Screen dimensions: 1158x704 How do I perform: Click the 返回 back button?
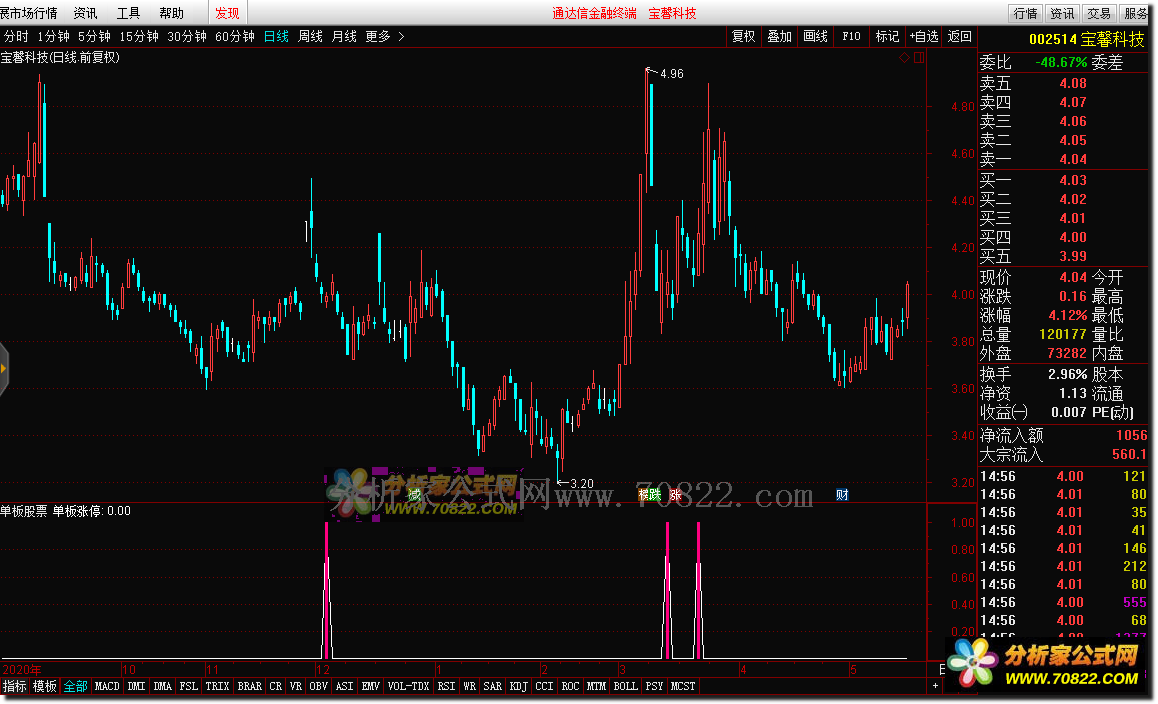point(959,36)
